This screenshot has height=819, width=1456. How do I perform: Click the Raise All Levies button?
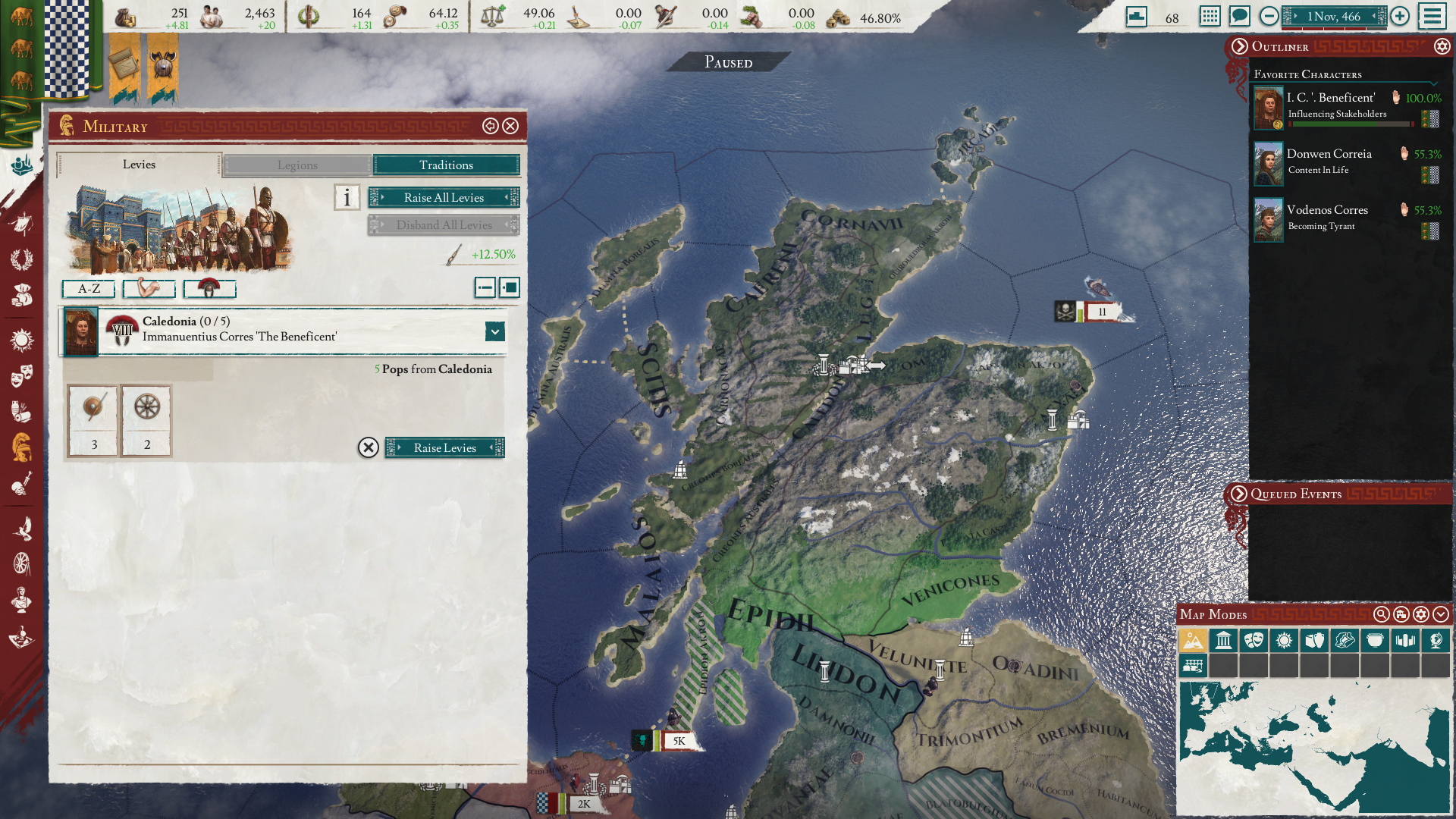(444, 198)
